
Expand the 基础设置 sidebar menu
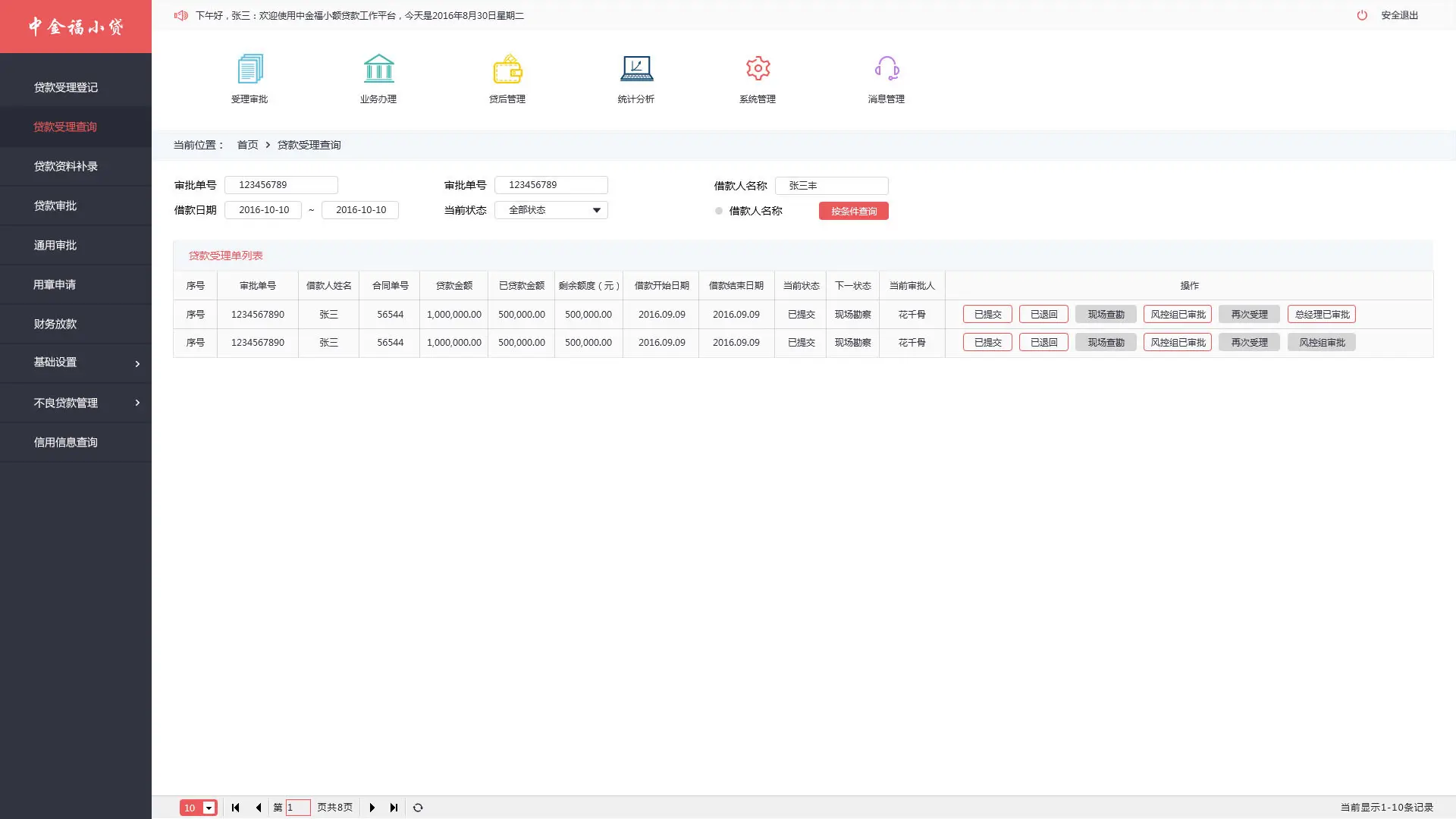click(x=76, y=363)
